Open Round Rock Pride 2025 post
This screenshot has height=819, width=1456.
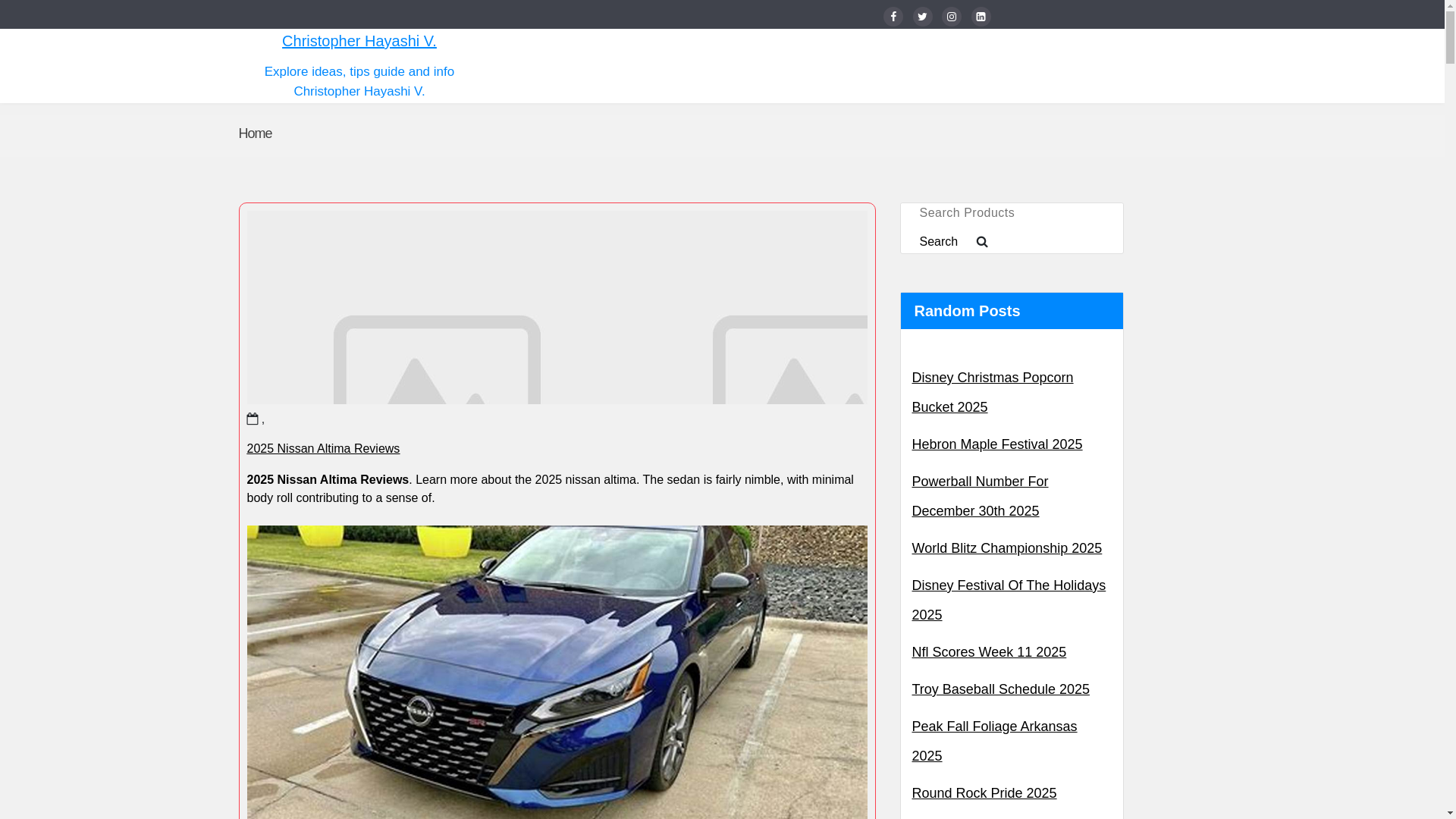pyautogui.click(x=984, y=793)
